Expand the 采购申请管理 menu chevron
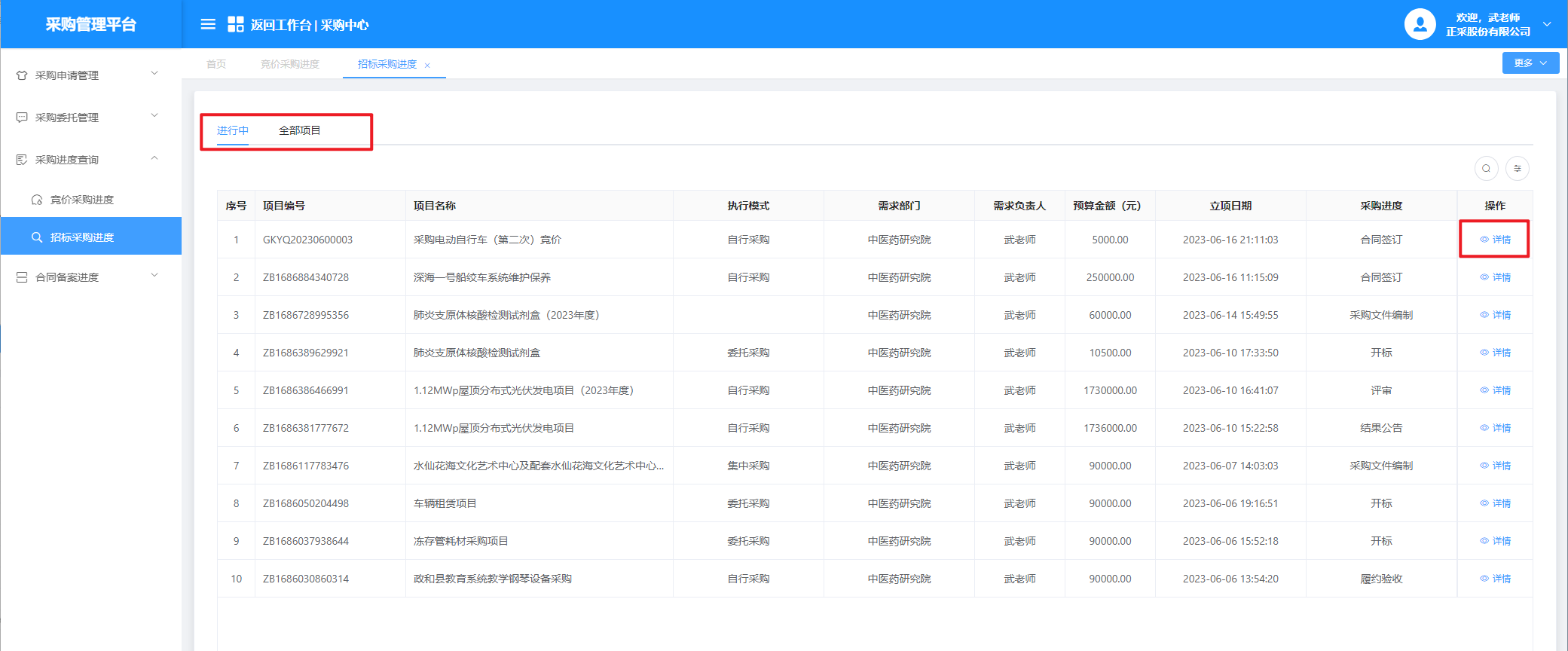 154,74
